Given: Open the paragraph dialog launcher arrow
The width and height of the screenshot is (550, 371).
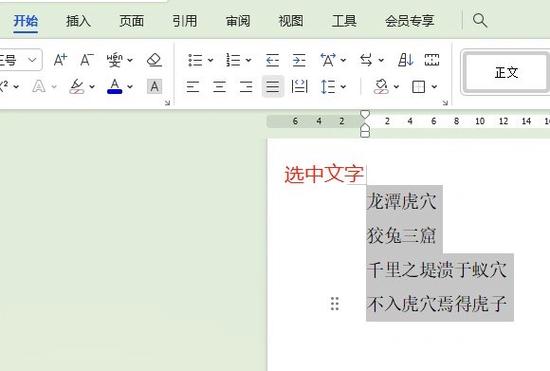Looking at the screenshot, I should [x=445, y=103].
